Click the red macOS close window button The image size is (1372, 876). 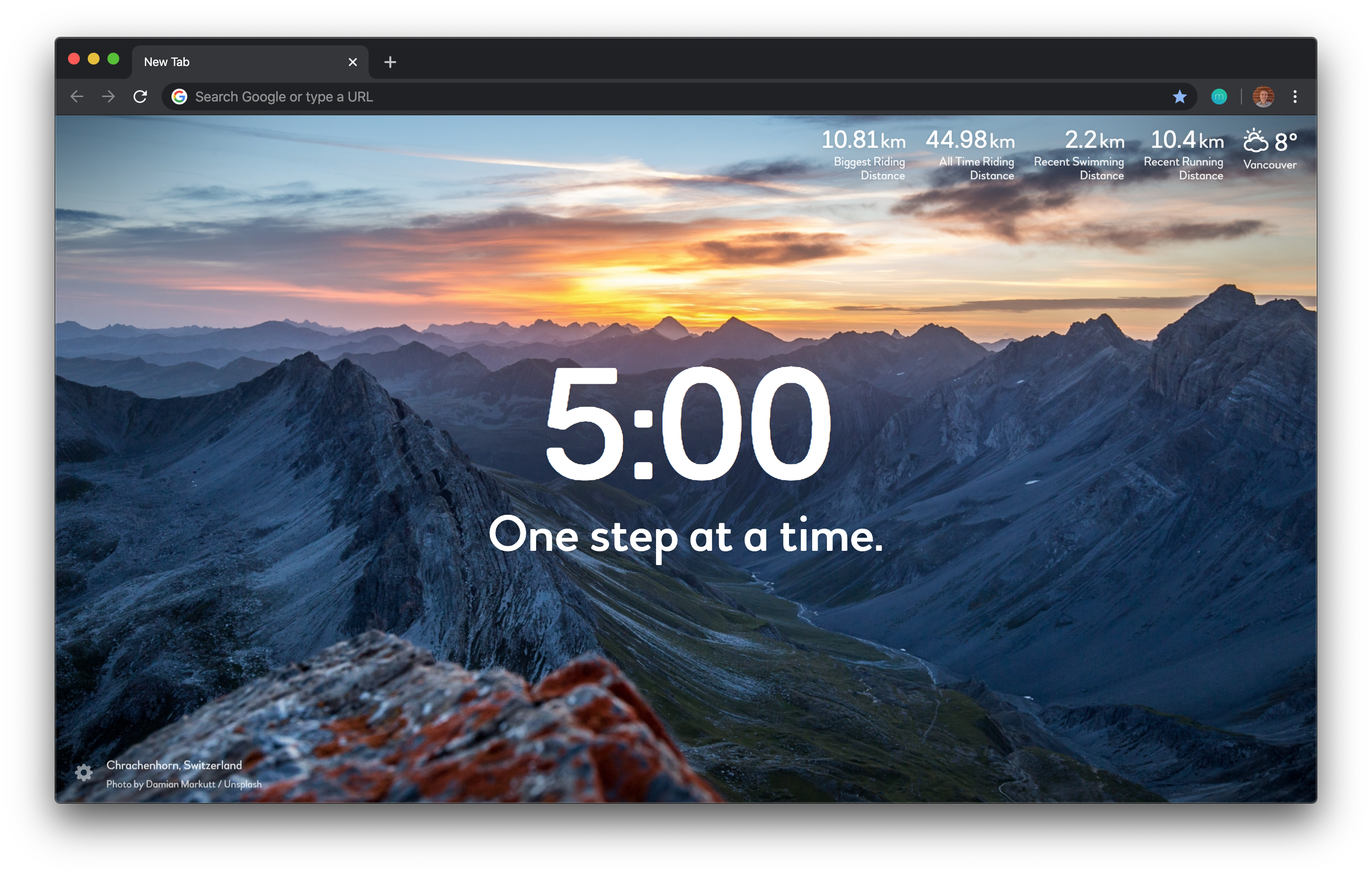[x=74, y=59]
